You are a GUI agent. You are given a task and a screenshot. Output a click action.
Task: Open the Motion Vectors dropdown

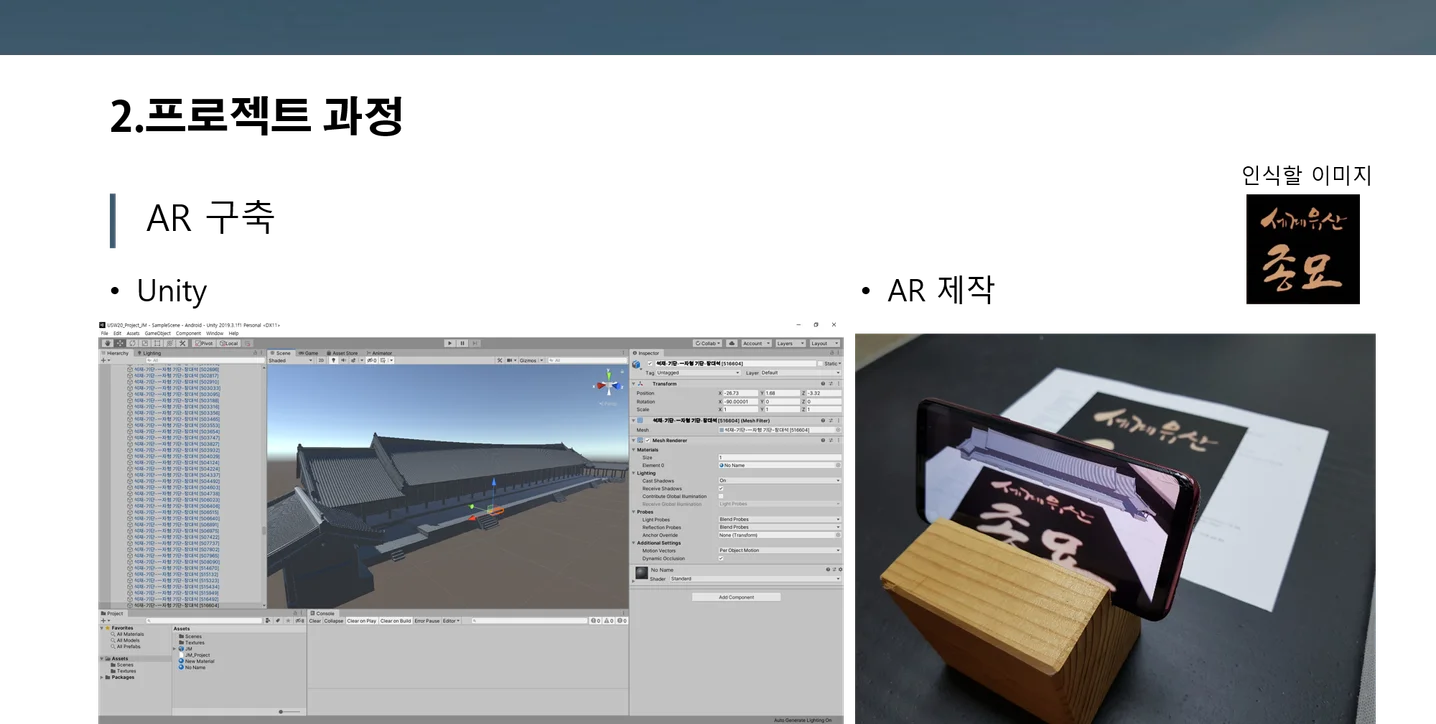tap(780, 551)
